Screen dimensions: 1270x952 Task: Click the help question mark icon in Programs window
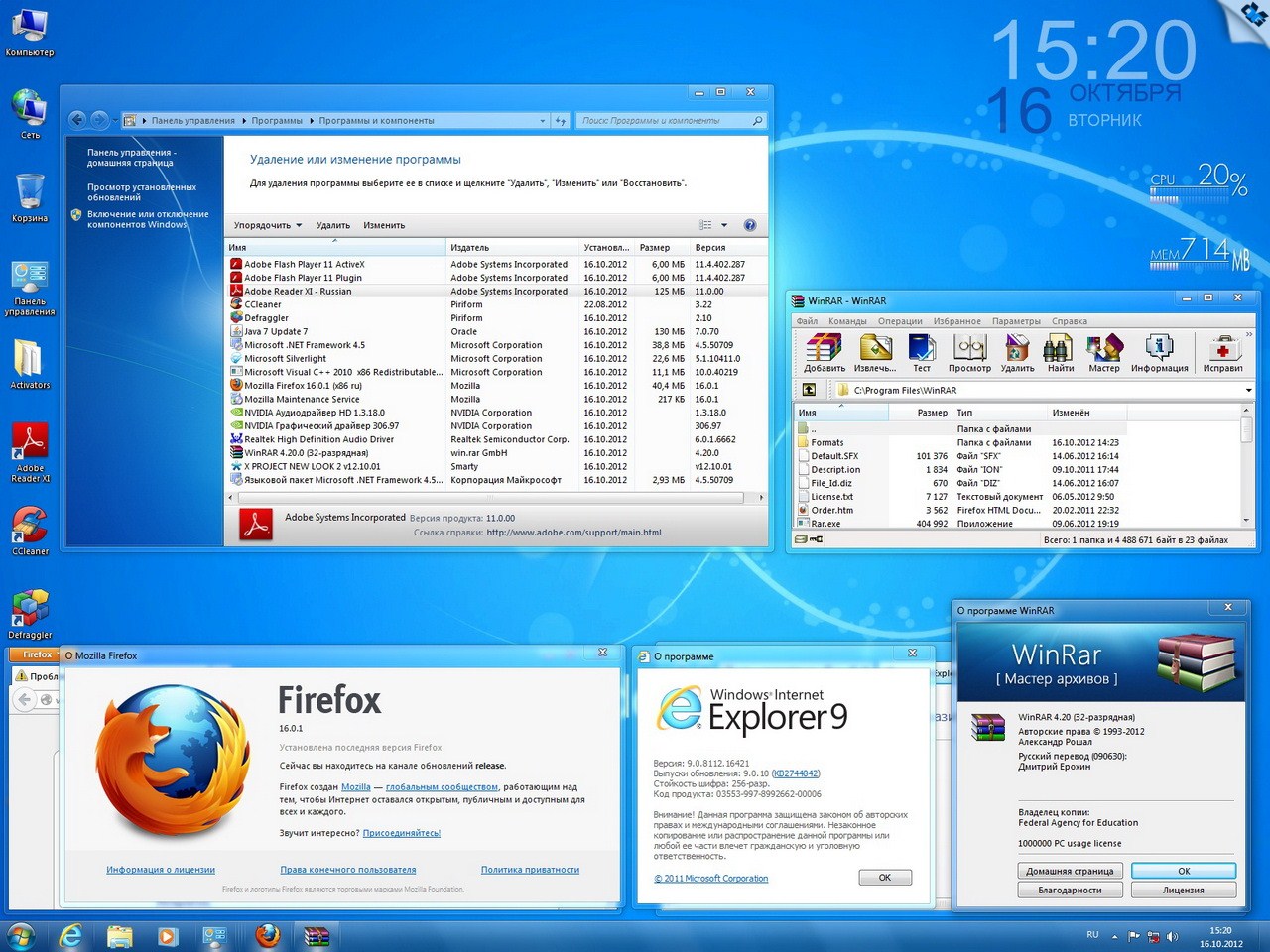click(x=750, y=225)
